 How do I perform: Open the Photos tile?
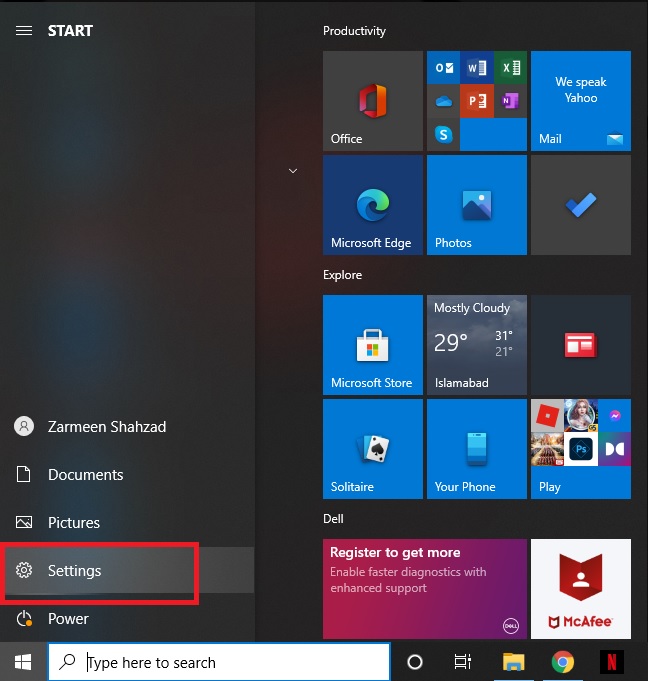[477, 205]
